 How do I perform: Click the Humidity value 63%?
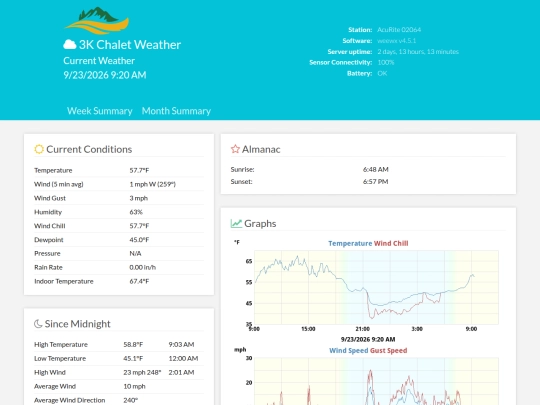tap(136, 212)
